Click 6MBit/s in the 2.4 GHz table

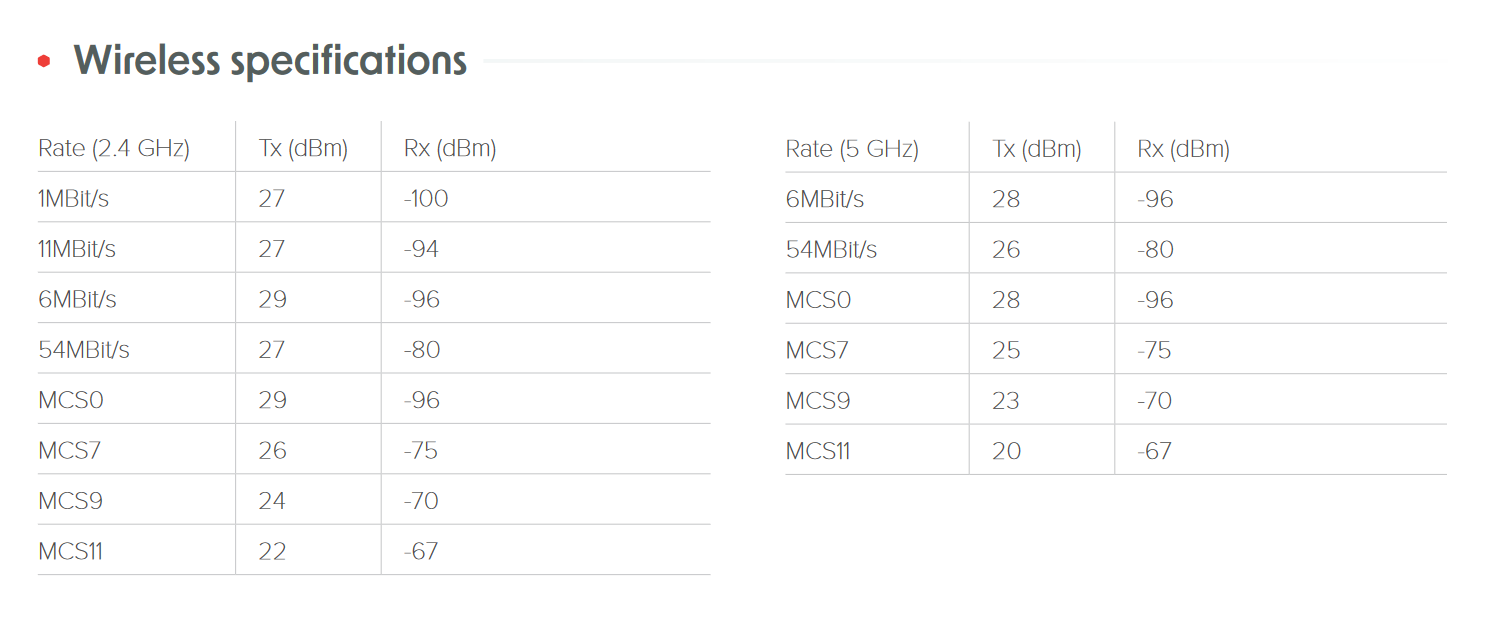[x=77, y=299]
